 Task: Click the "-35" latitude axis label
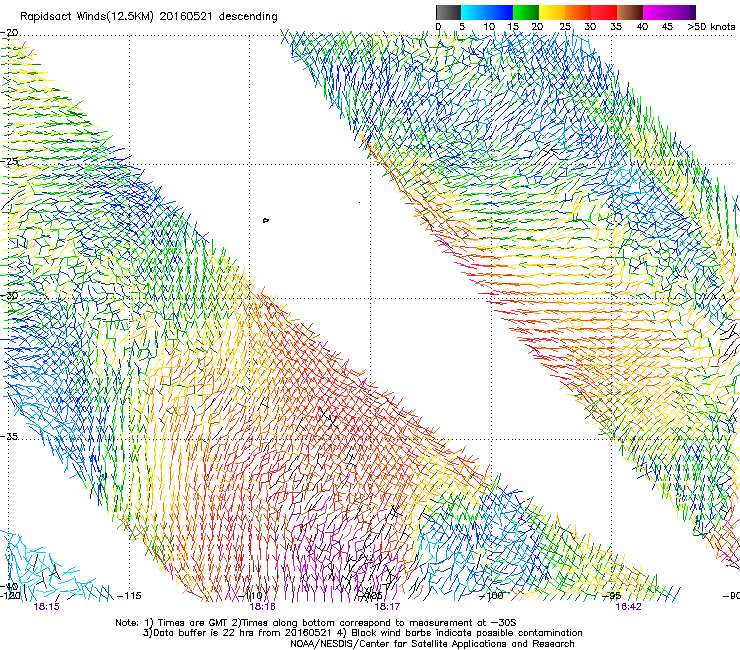(10, 436)
